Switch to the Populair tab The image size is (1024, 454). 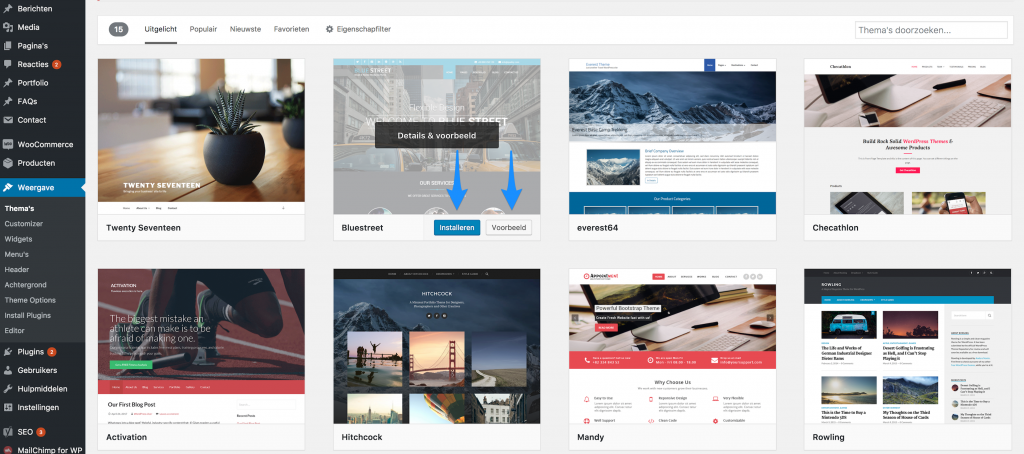coord(203,29)
